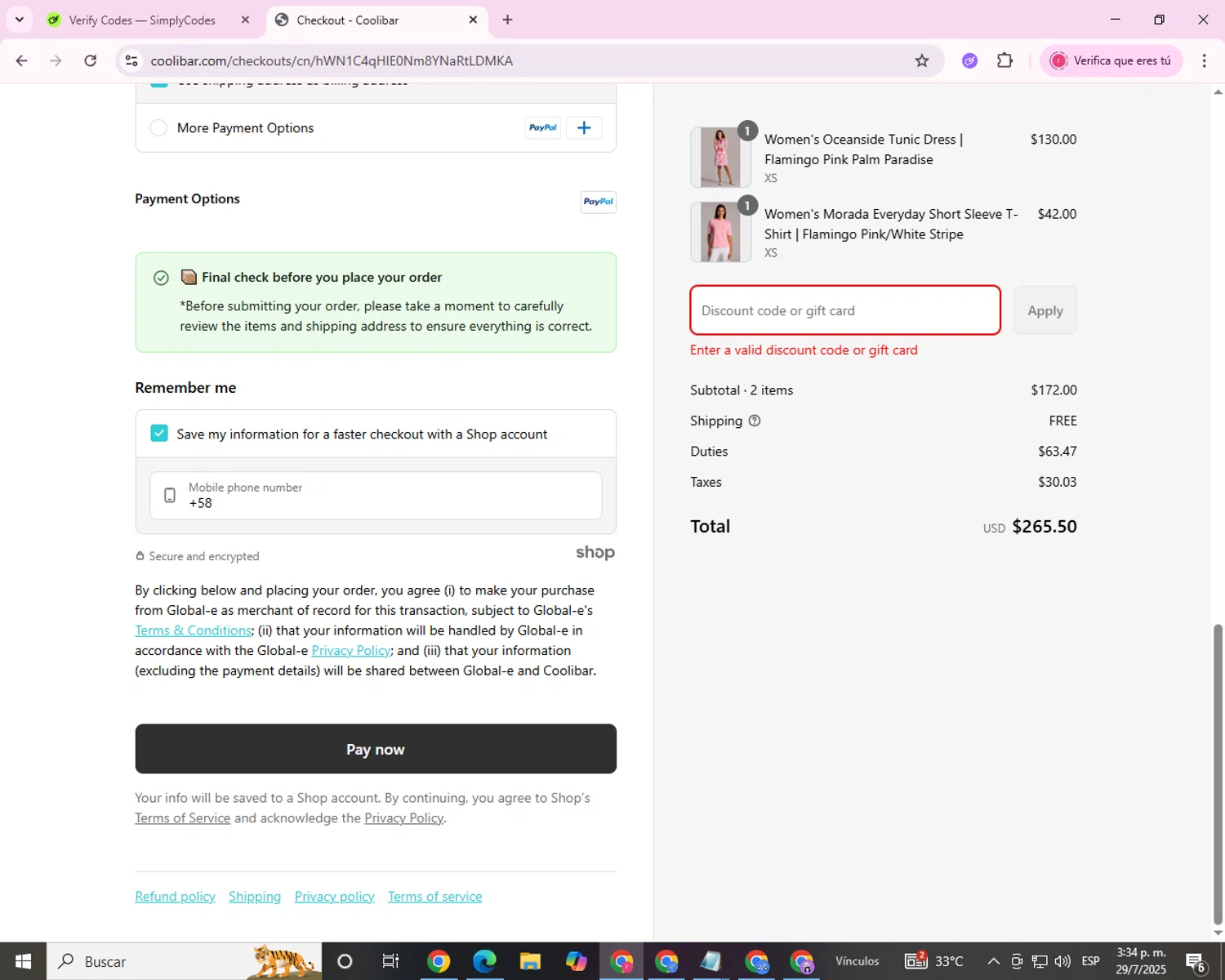Open the Terms of service footer link
Screen dimensions: 1225x980
(x=435, y=897)
